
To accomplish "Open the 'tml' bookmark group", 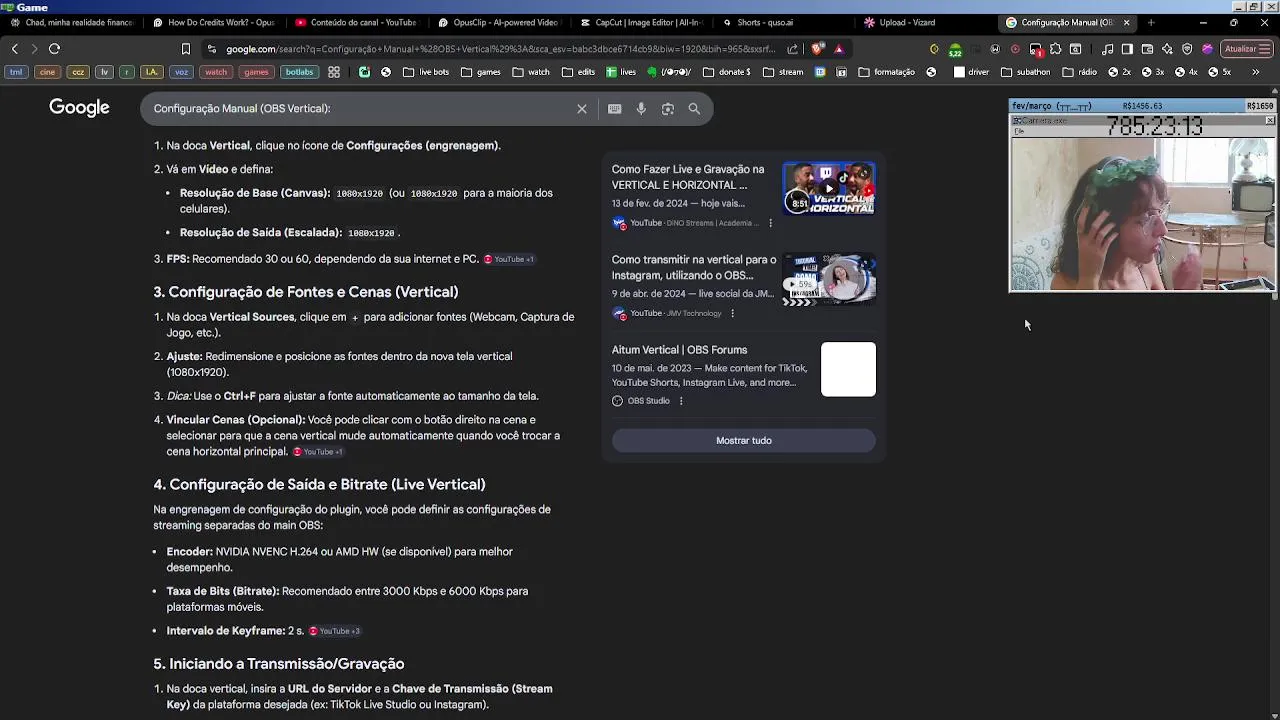I will point(16,72).
